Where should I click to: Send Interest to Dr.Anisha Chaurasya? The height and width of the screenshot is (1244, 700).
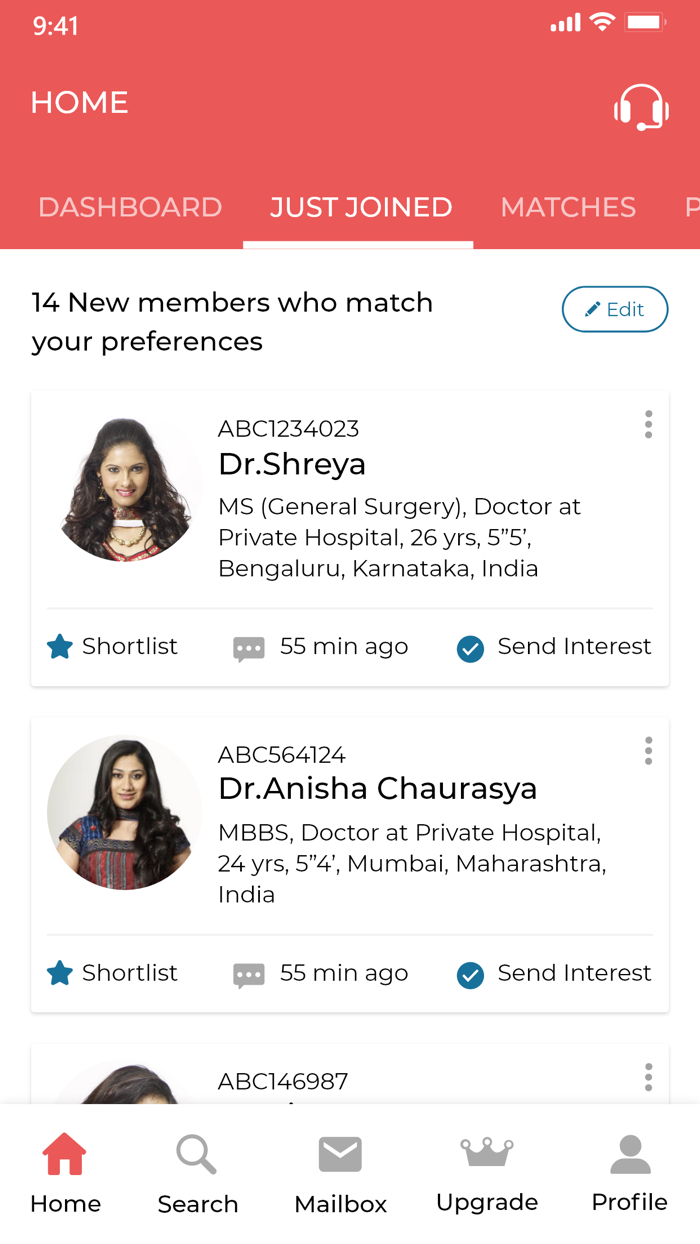click(x=469, y=975)
